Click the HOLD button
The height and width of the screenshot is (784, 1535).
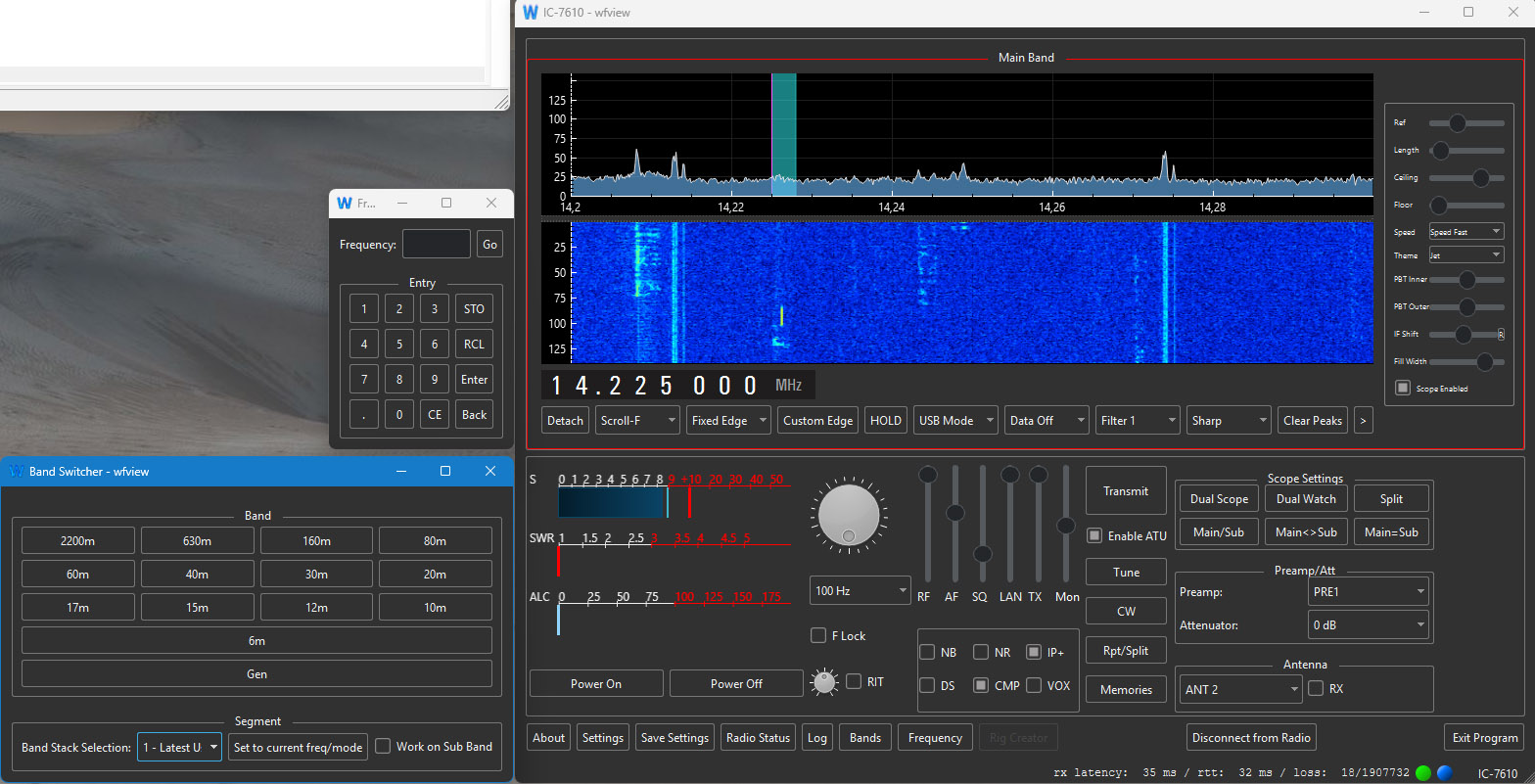coord(886,421)
